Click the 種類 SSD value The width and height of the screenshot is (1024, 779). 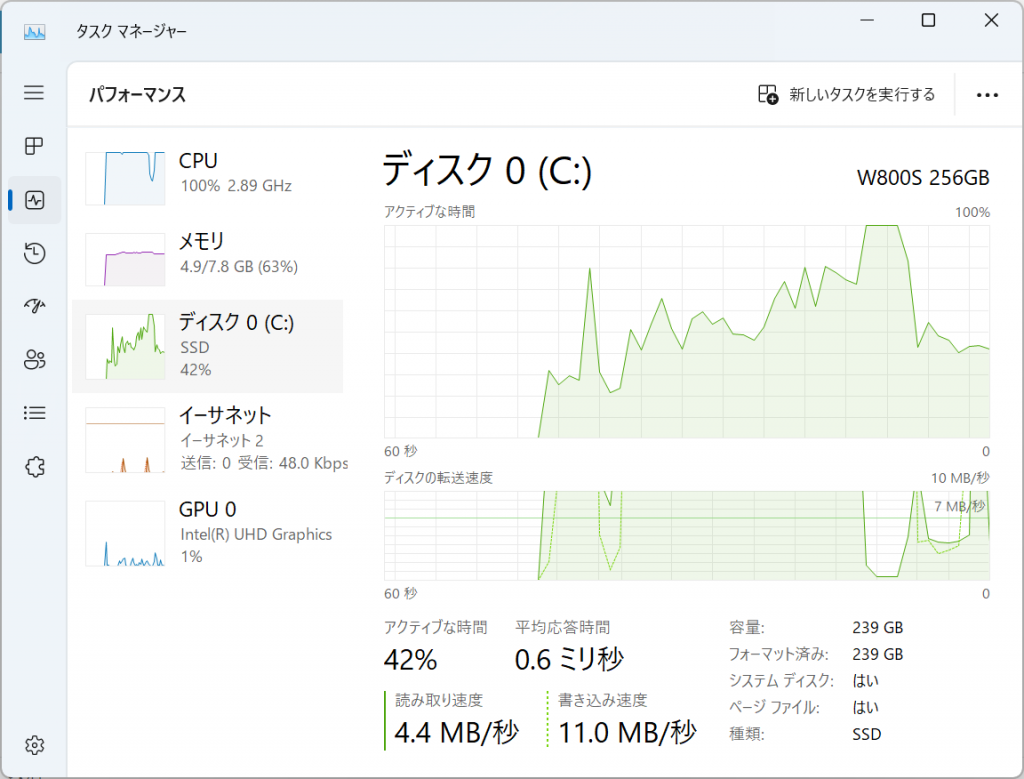[x=867, y=734]
